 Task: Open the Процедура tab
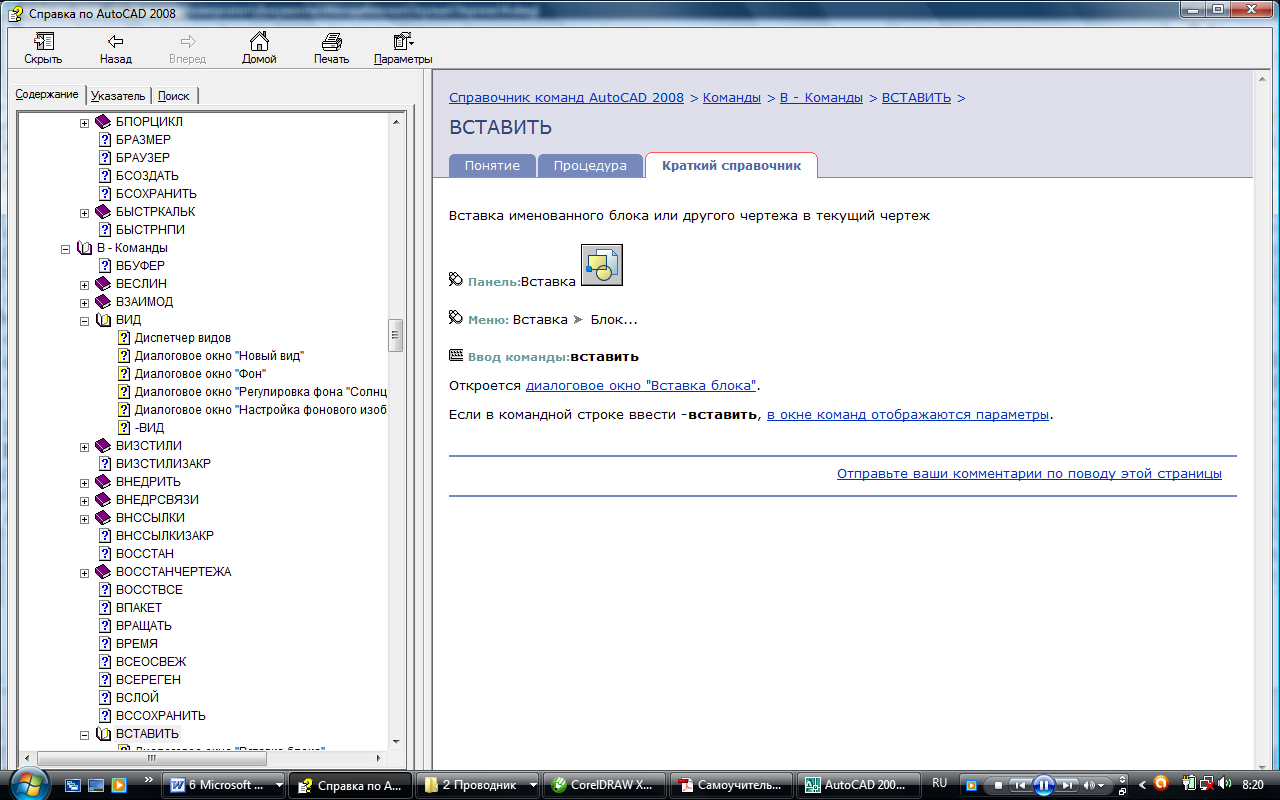pyautogui.click(x=590, y=166)
